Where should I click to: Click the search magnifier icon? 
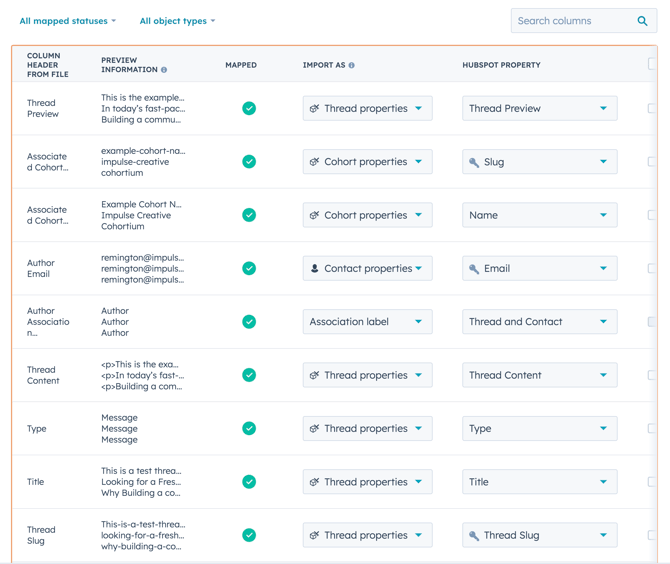pyautogui.click(x=642, y=21)
